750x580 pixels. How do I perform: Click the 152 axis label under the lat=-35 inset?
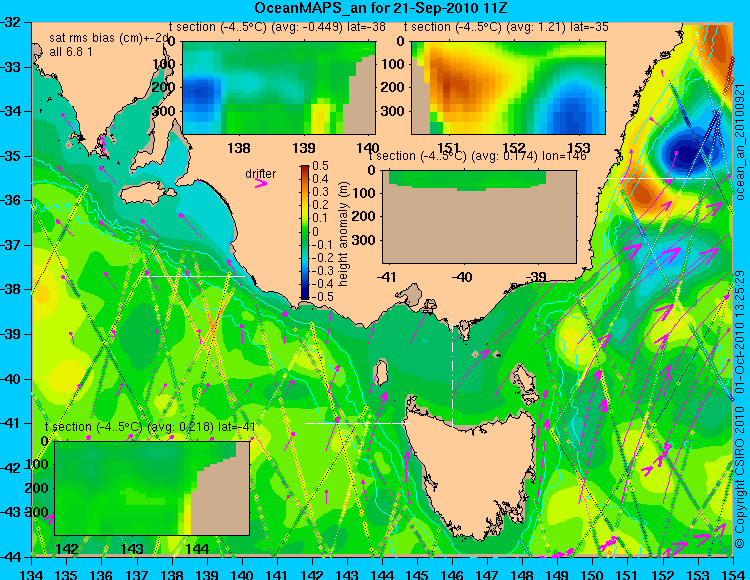[514, 148]
